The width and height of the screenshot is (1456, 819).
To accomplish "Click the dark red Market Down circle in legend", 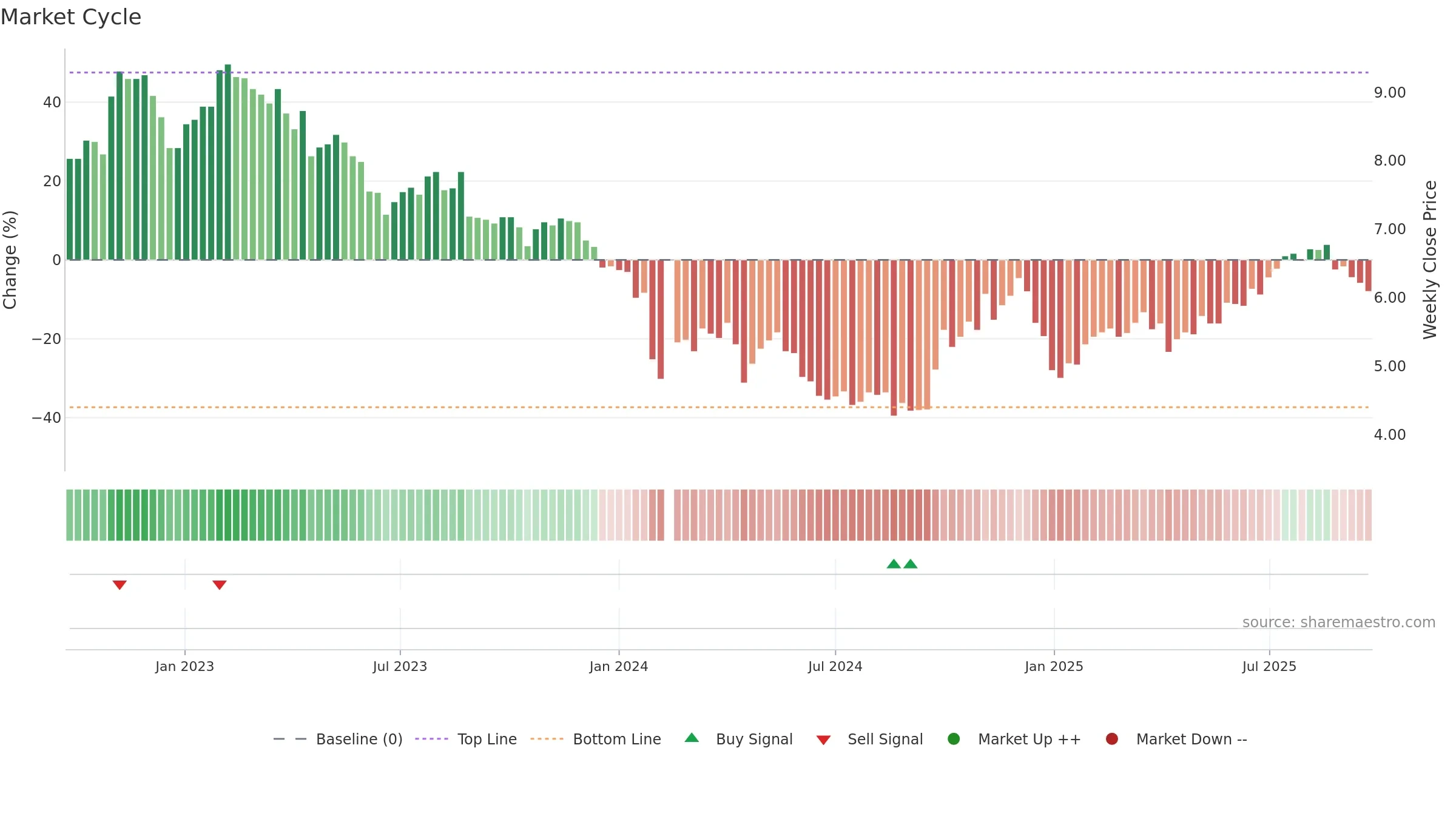I will [x=1112, y=739].
